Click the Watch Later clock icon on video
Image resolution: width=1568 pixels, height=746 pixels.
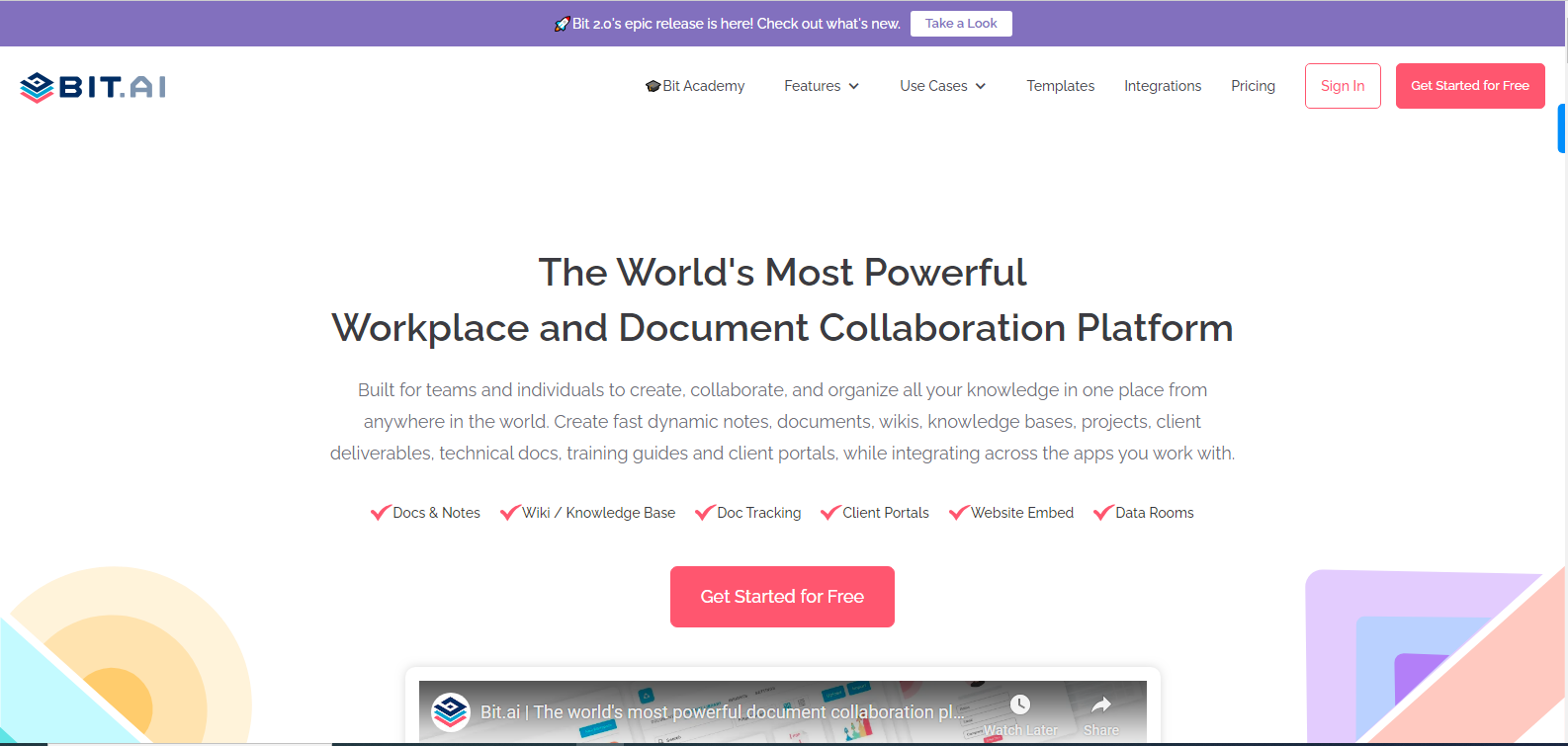tap(1020, 705)
